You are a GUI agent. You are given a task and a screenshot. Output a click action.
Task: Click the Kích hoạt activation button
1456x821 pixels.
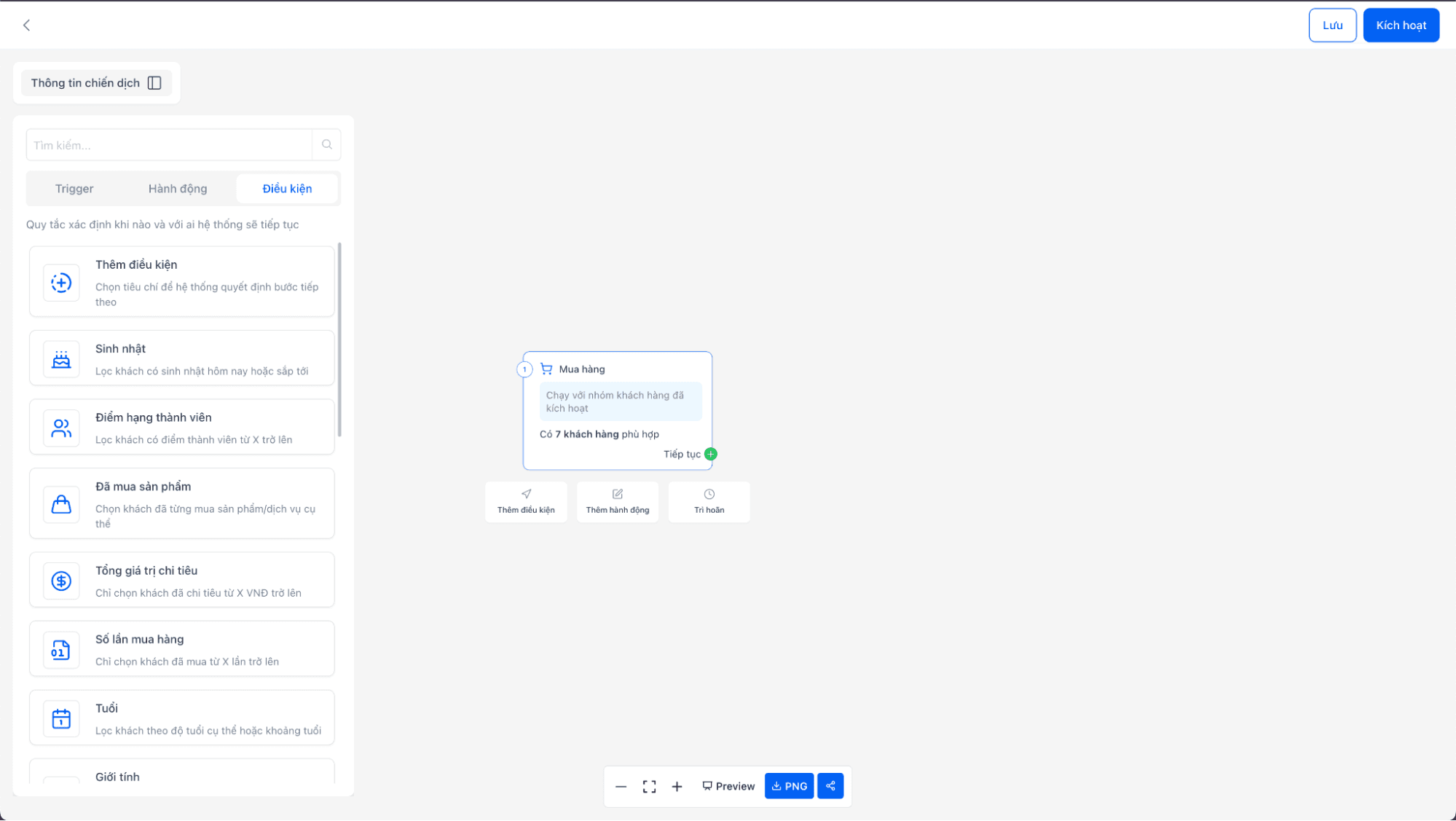(1400, 25)
